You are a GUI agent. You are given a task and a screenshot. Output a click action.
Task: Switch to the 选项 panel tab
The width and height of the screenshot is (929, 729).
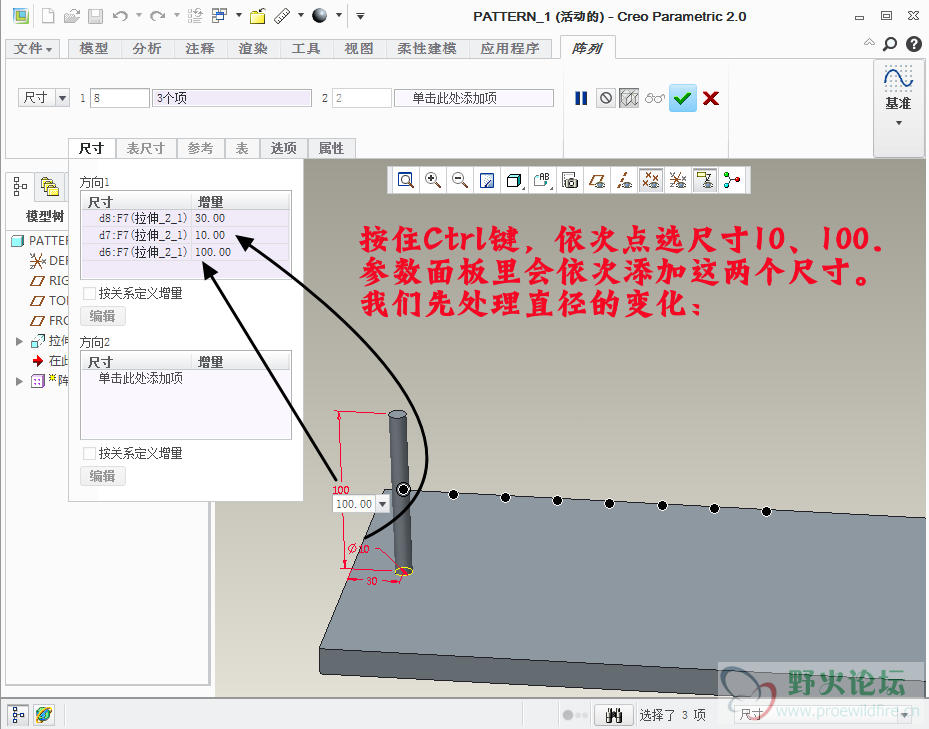click(x=284, y=148)
